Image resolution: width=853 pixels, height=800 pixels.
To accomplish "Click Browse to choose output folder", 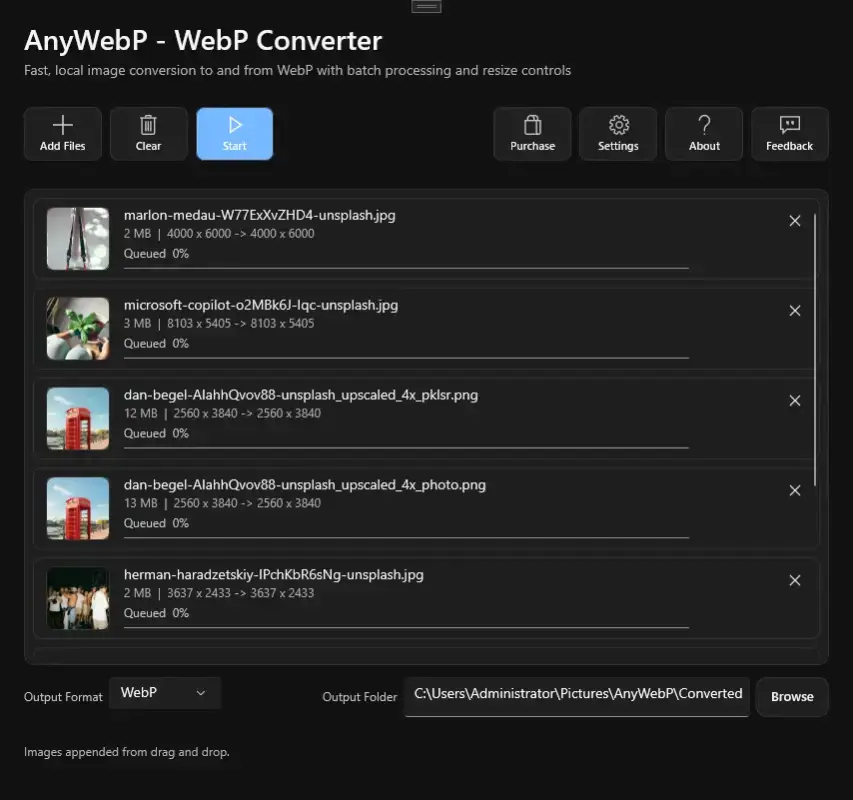I will 792,697.
